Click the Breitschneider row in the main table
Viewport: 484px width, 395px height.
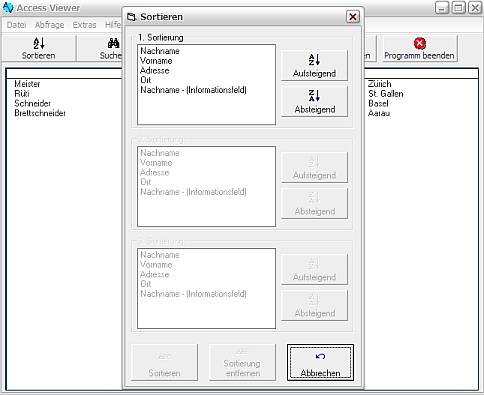40,113
